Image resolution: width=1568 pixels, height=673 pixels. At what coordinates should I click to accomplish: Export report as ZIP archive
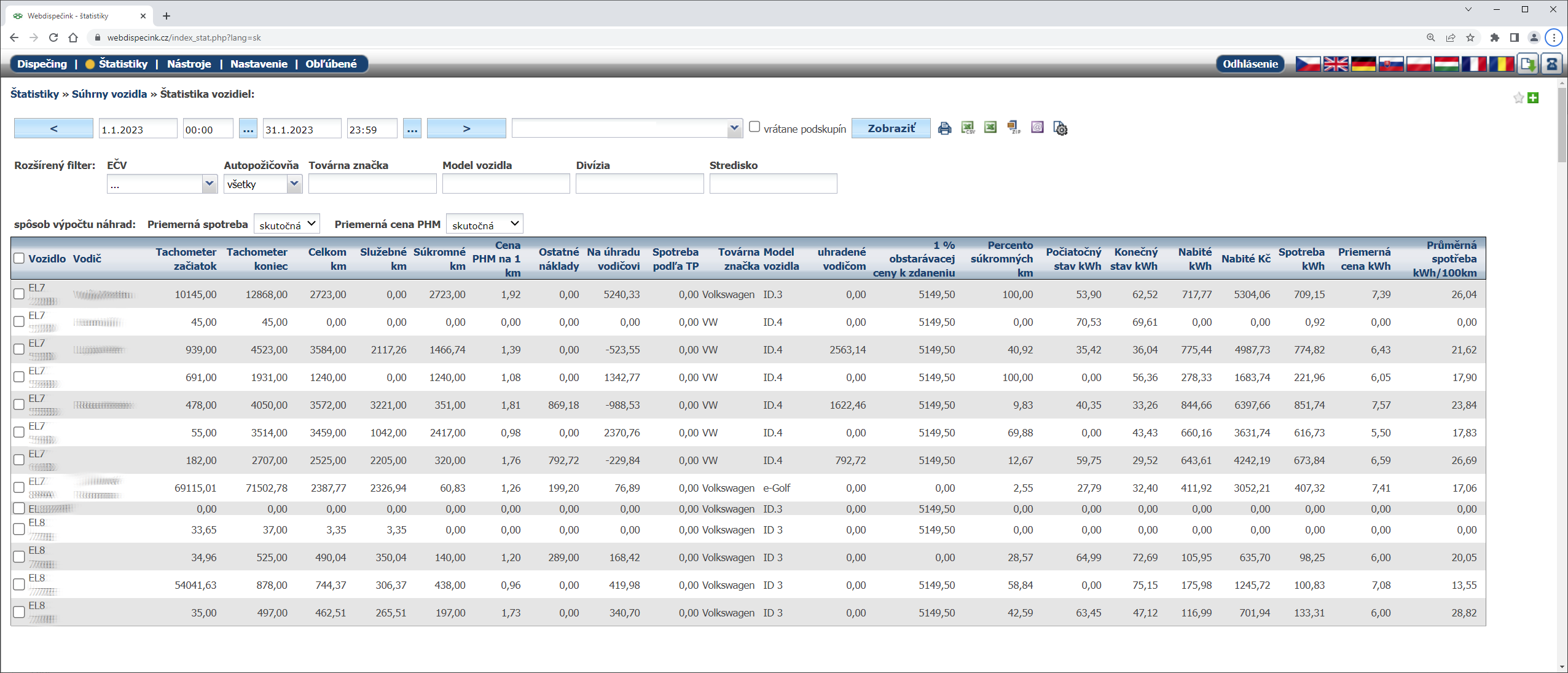click(x=1013, y=128)
